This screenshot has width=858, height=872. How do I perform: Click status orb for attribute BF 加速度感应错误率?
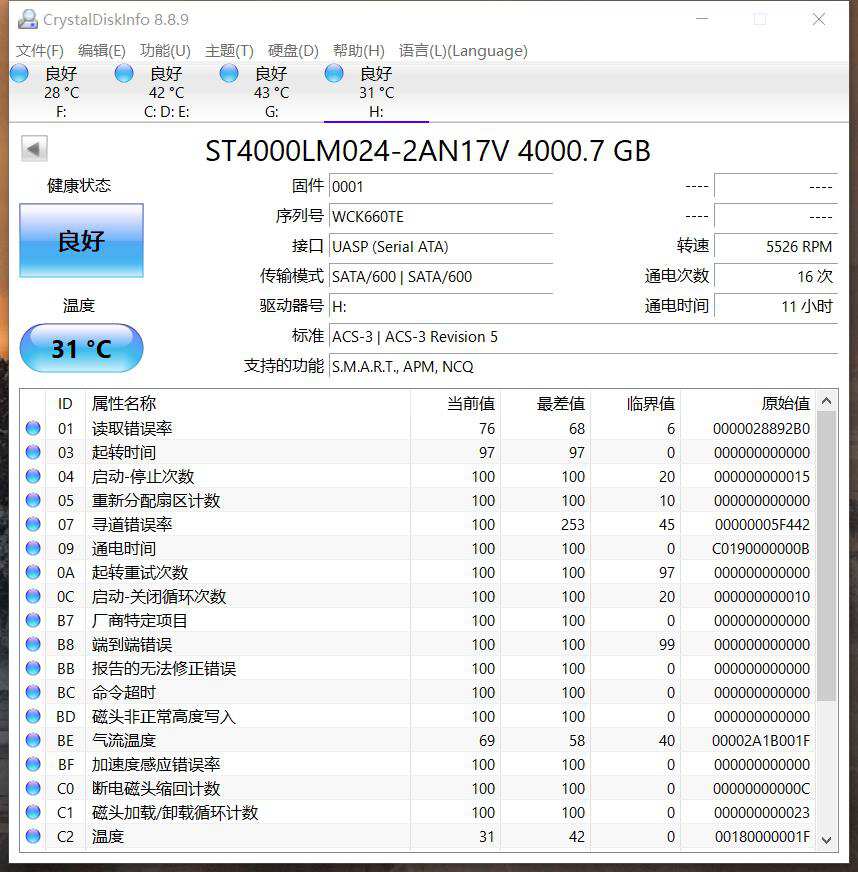33,764
